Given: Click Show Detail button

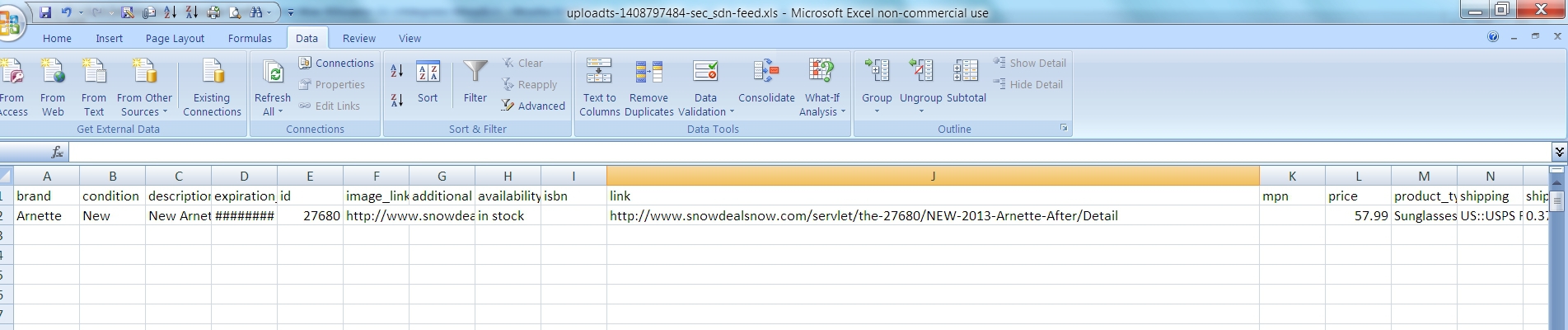Looking at the screenshot, I should click(x=1029, y=63).
